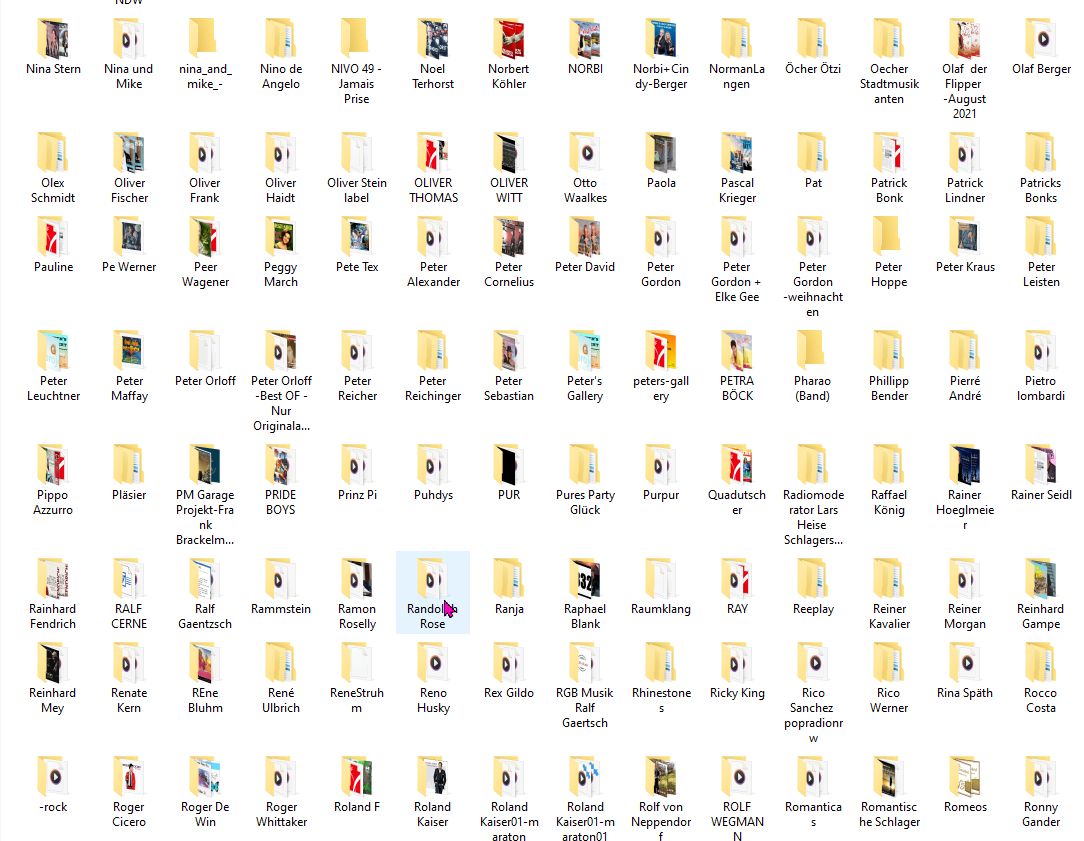Click the 'Rico Sanchez popradionrw' label

[813, 715]
